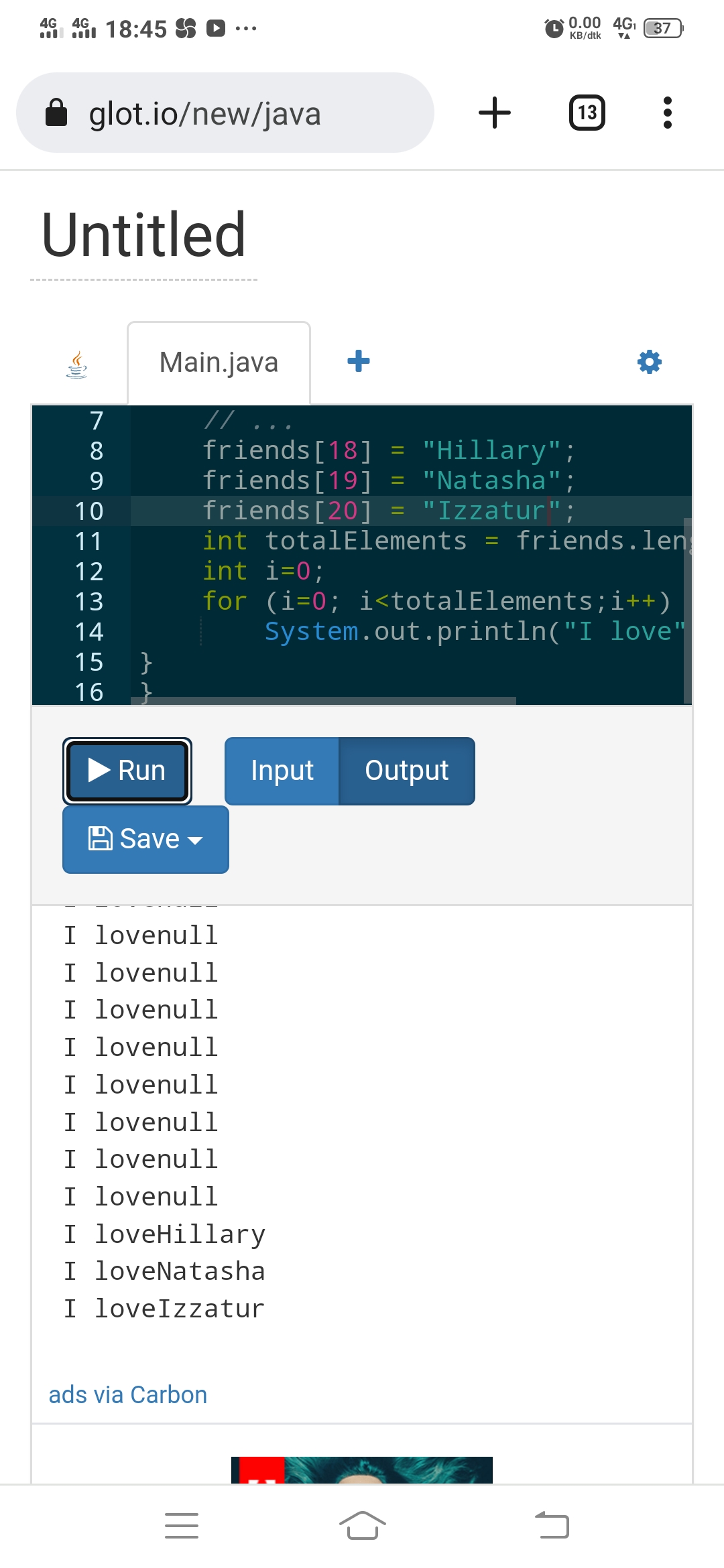Open browser three-dot overflow menu

coord(667,113)
